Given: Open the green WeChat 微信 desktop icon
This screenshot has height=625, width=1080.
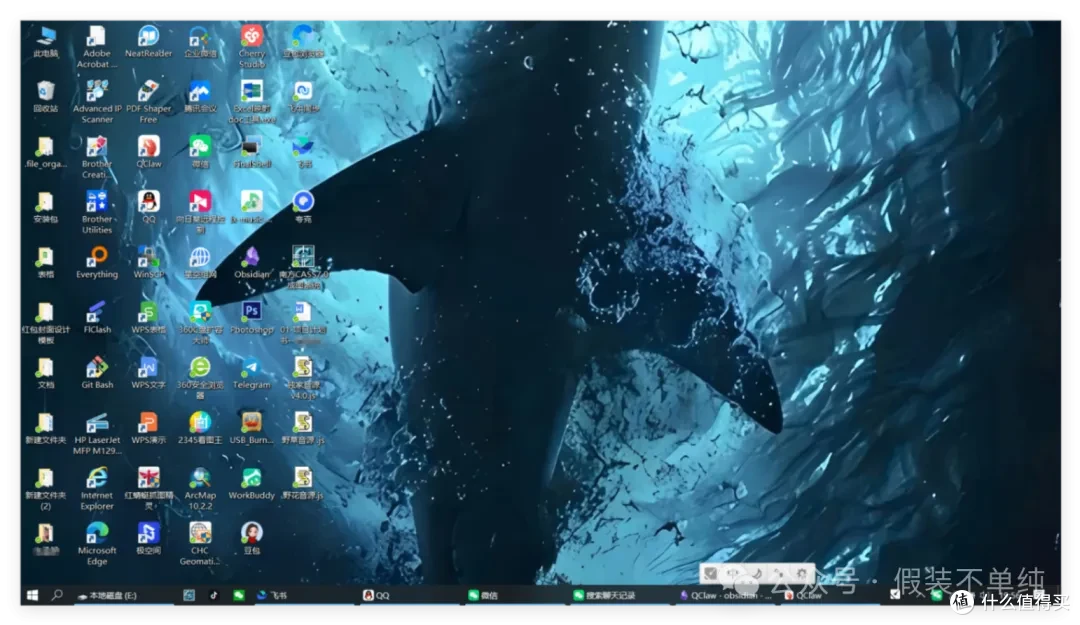Looking at the screenshot, I should pos(200,152).
